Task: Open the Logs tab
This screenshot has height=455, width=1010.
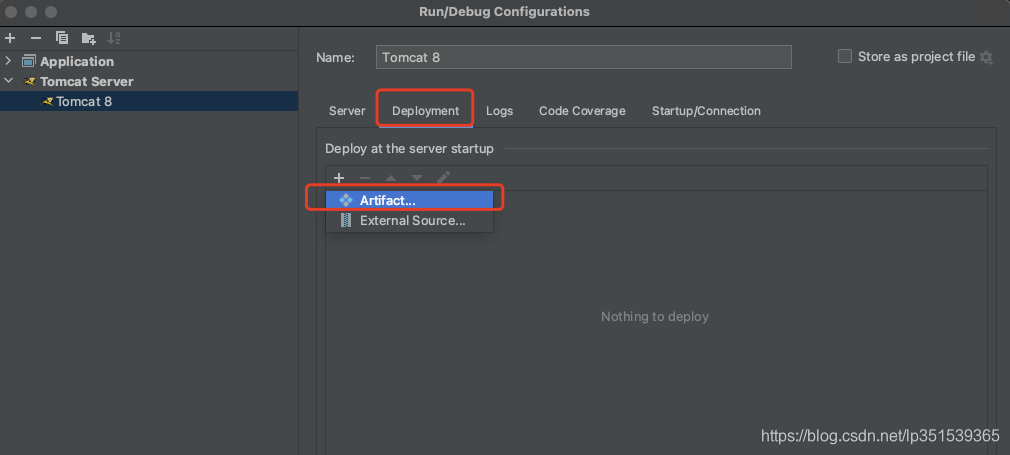Action: pos(499,111)
